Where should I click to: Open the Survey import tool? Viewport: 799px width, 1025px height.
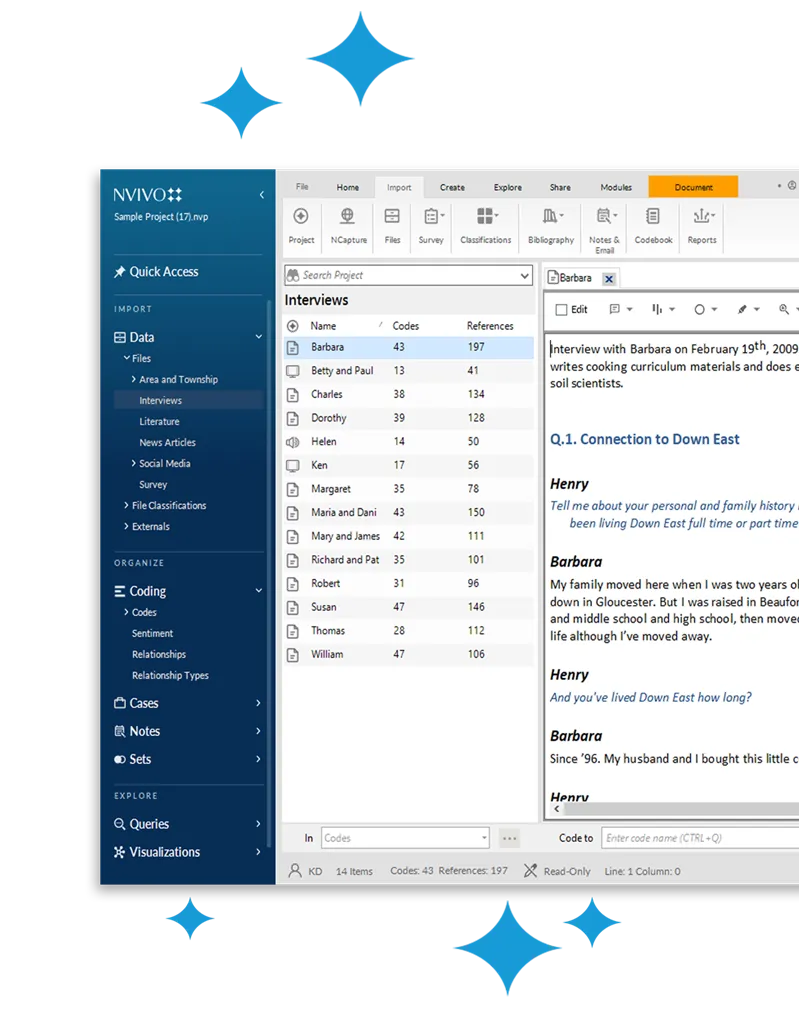[x=431, y=217]
